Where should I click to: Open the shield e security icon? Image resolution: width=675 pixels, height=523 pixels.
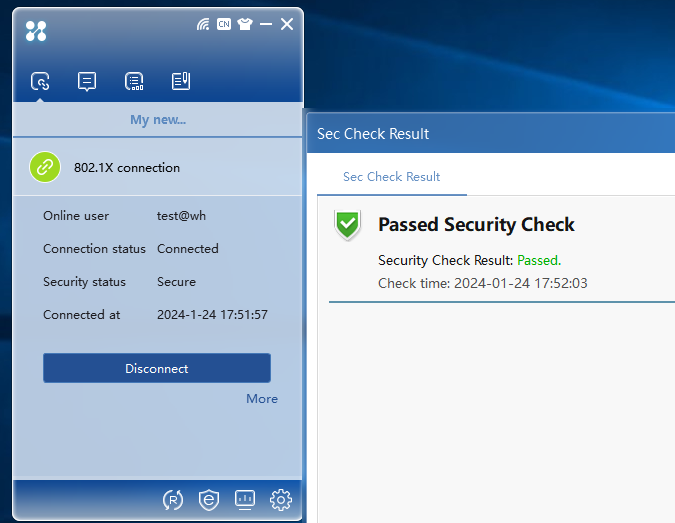coord(209,500)
